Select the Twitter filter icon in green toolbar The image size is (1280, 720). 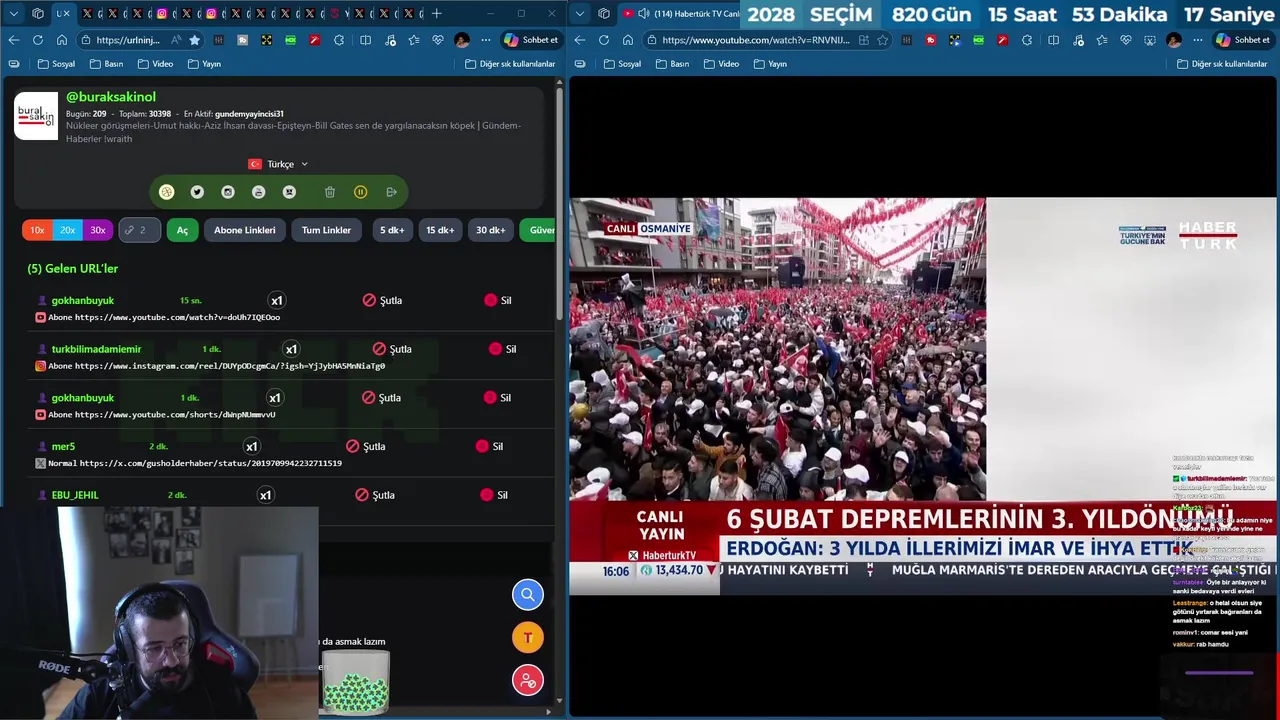(x=197, y=192)
